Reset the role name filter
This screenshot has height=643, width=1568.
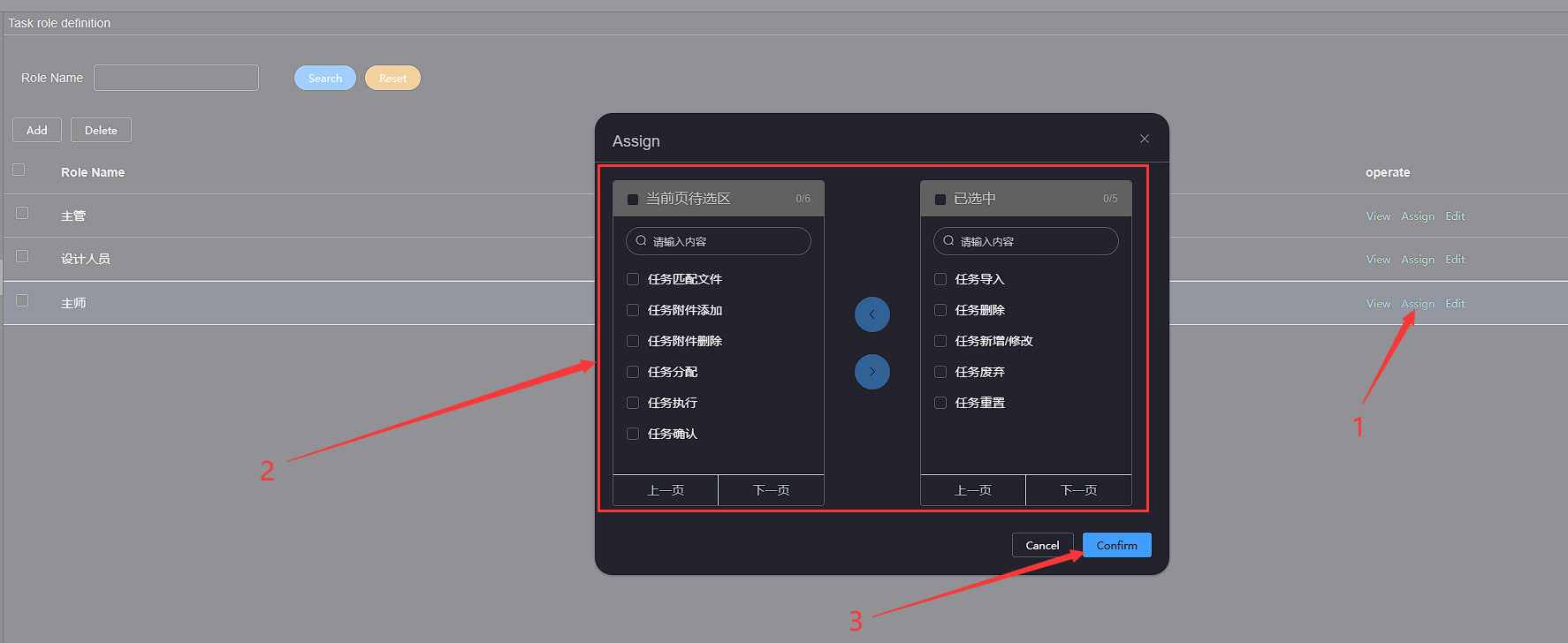(392, 78)
